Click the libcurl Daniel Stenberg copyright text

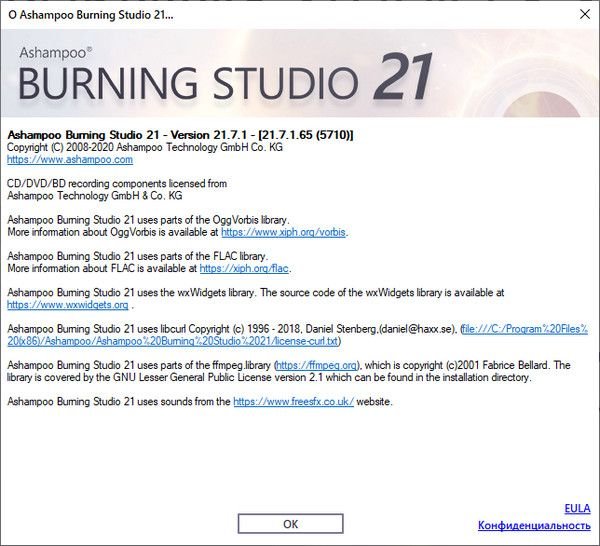pyautogui.click(x=232, y=329)
